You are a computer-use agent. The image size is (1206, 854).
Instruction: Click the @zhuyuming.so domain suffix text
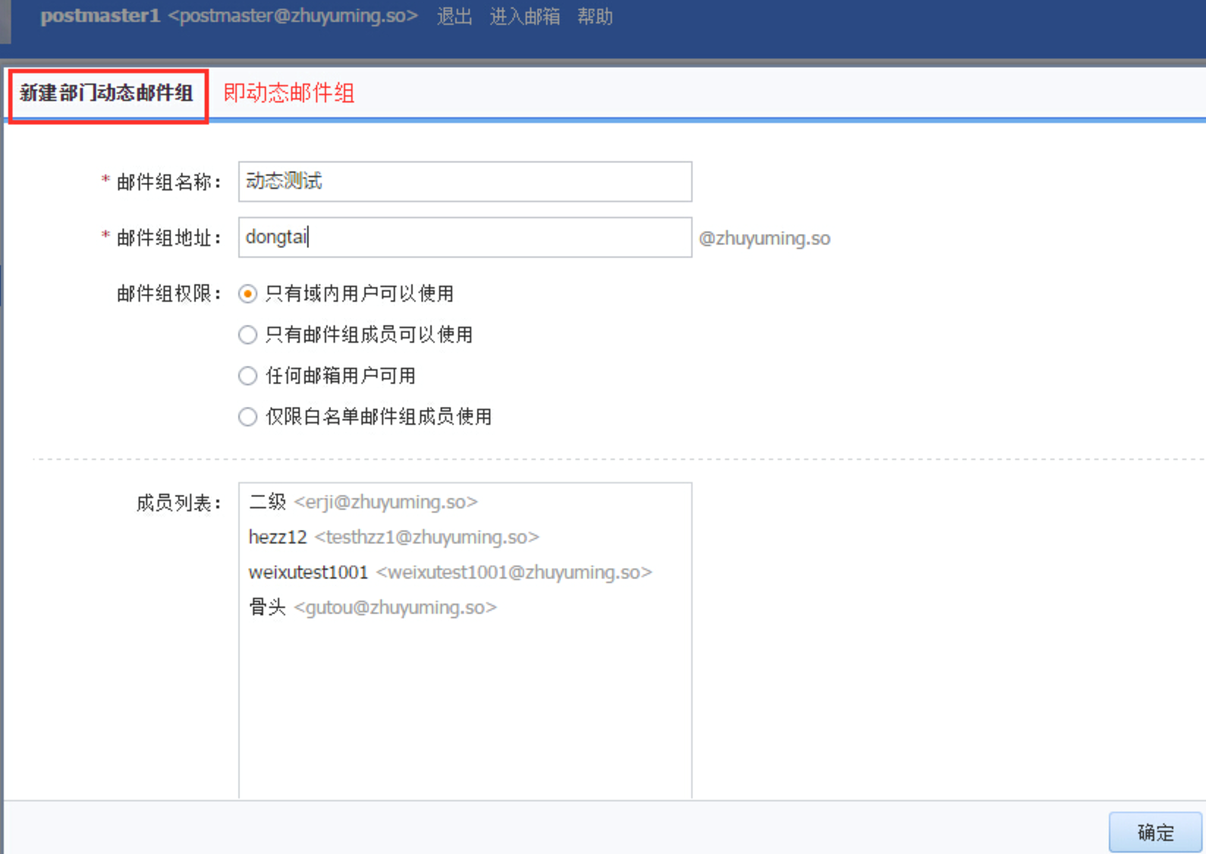pos(765,239)
